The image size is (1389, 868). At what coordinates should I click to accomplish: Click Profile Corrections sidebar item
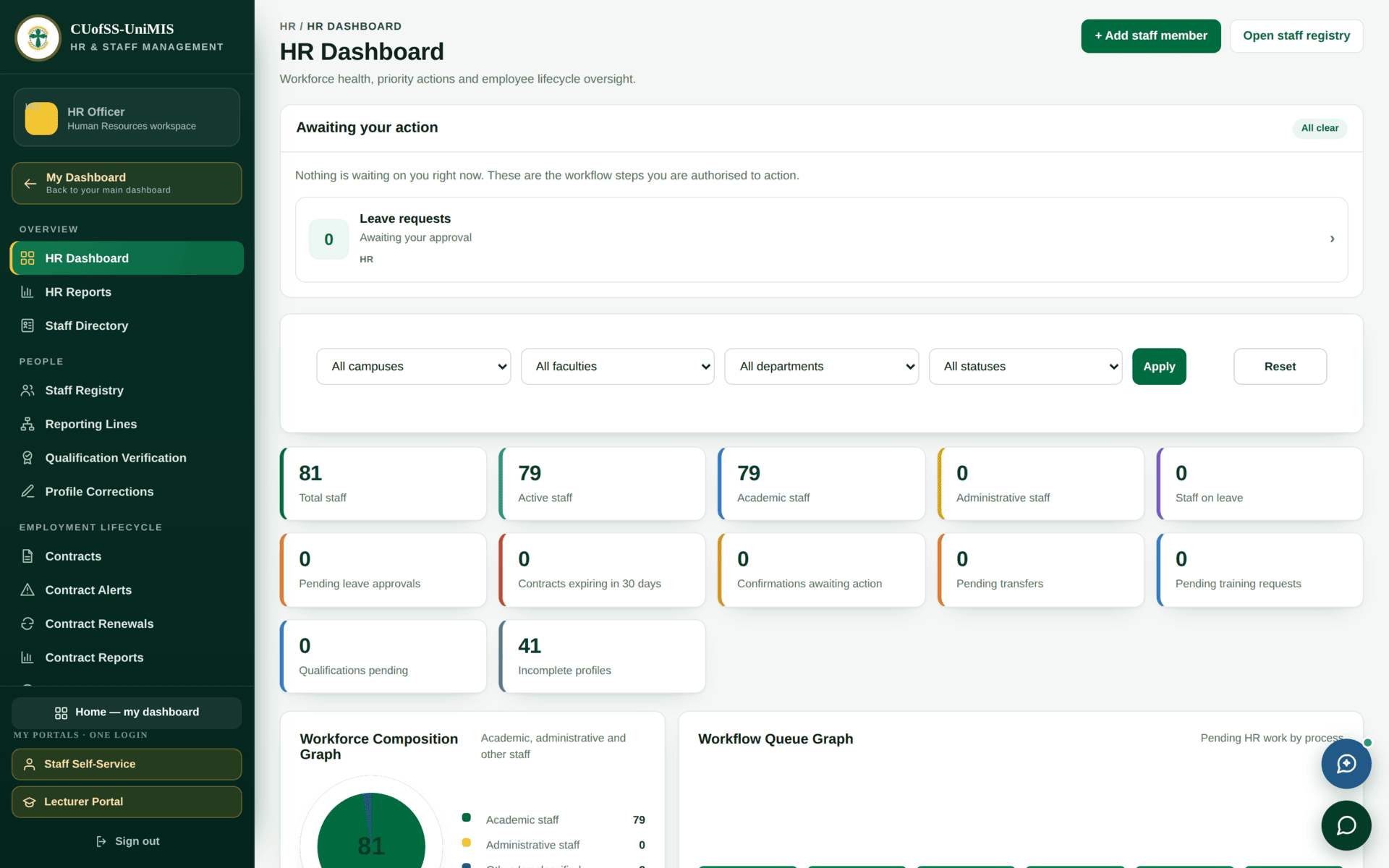(x=127, y=492)
